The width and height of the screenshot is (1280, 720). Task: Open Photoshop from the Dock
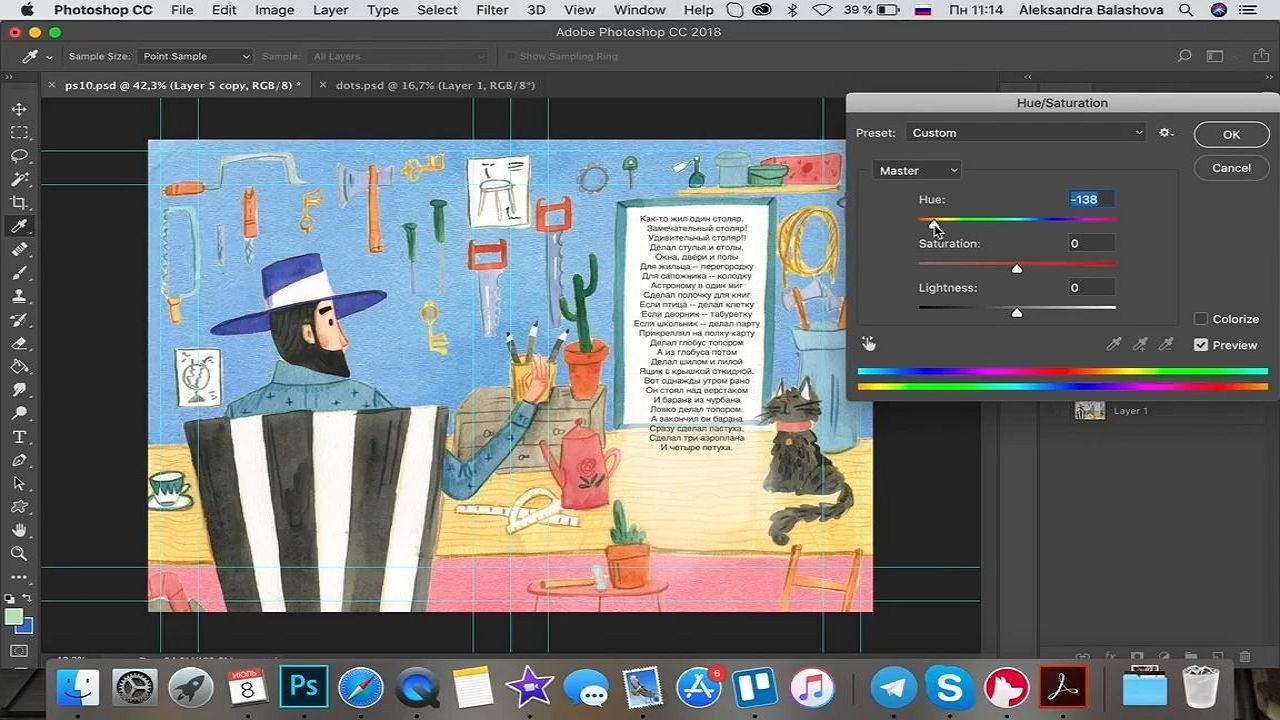[304, 687]
